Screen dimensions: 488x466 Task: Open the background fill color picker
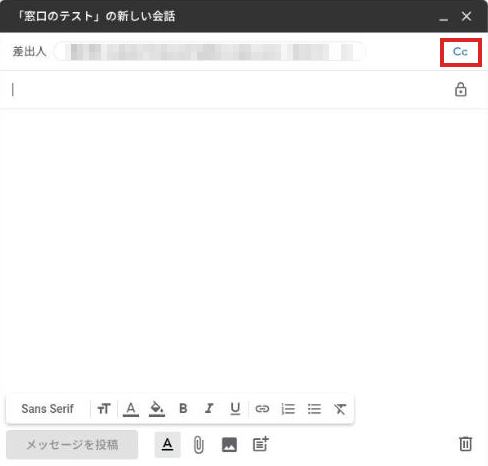pyautogui.click(x=157, y=409)
